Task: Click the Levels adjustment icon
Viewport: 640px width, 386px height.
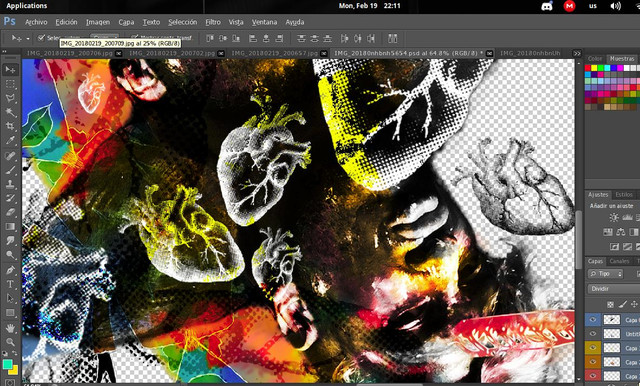Action: (627, 217)
